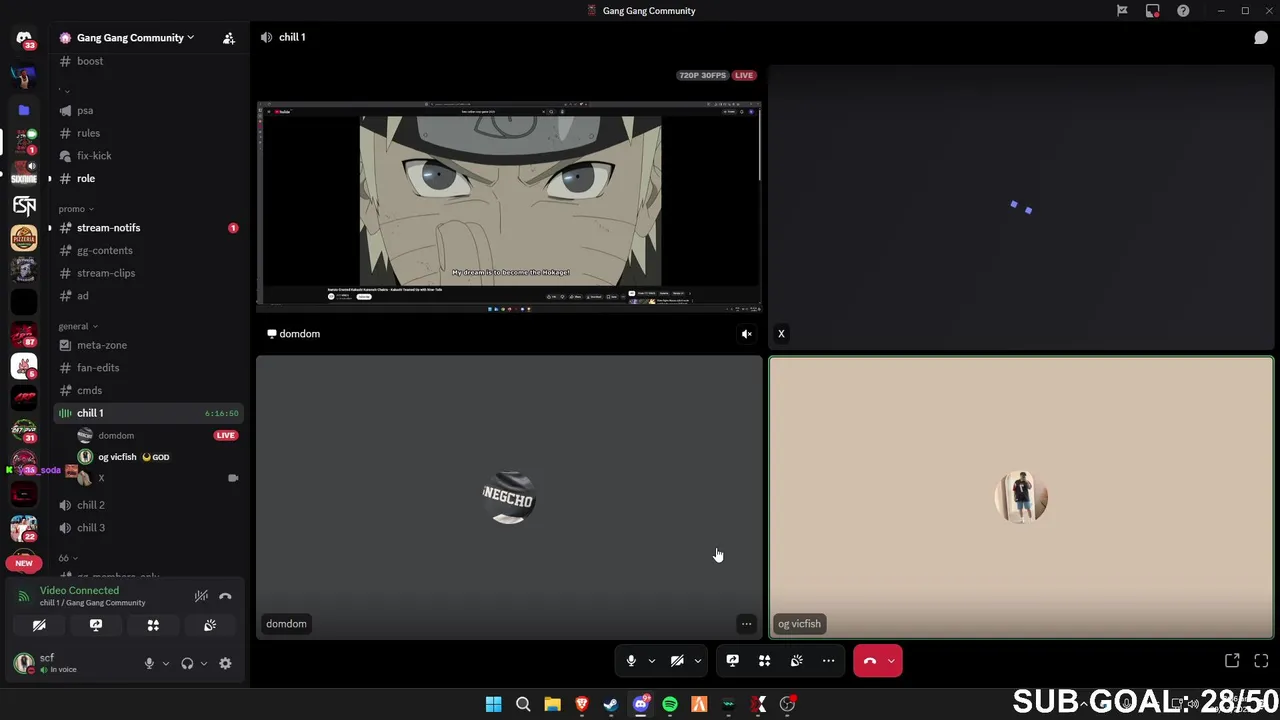Open more options in call control bar
Screen dimensions: 1280x720
tap(828, 661)
